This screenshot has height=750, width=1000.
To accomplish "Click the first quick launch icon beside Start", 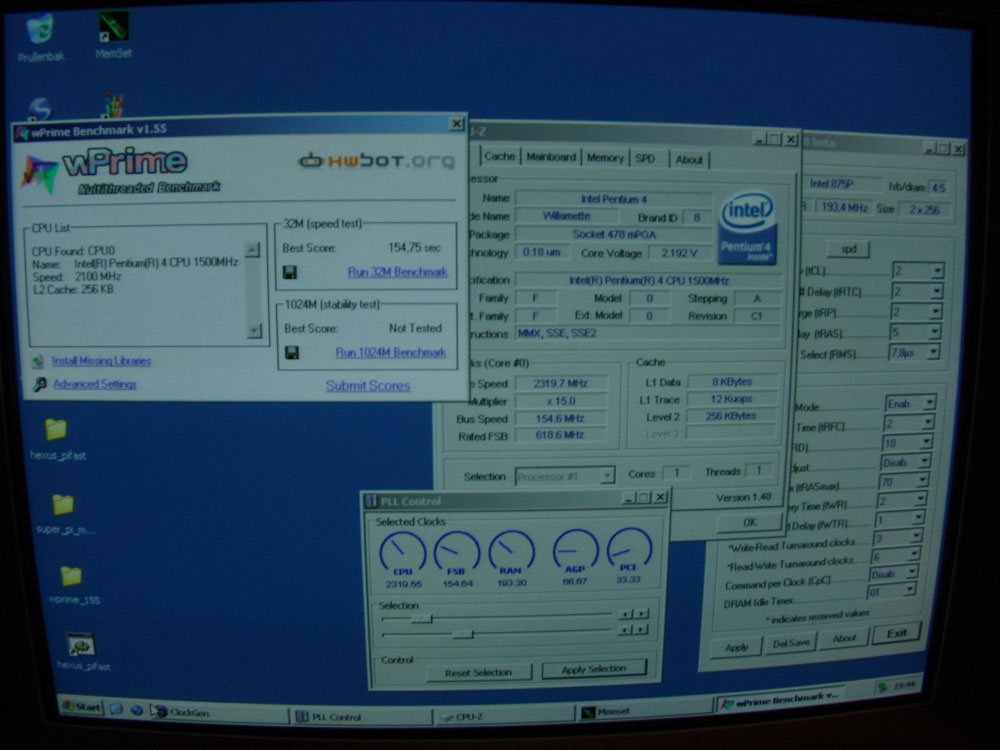I will click(116, 709).
